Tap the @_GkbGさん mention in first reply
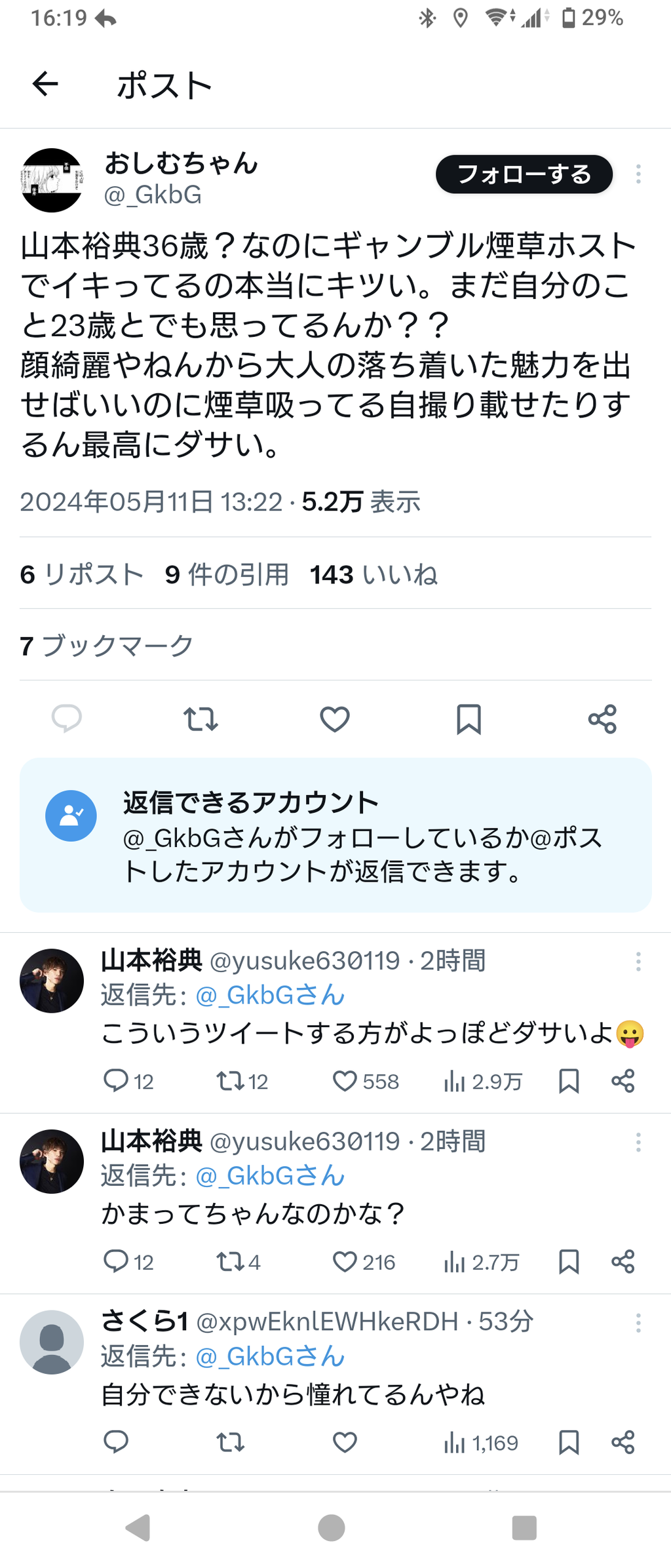The height and width of the screenshot is (1568, 671). tap(270, 995)
